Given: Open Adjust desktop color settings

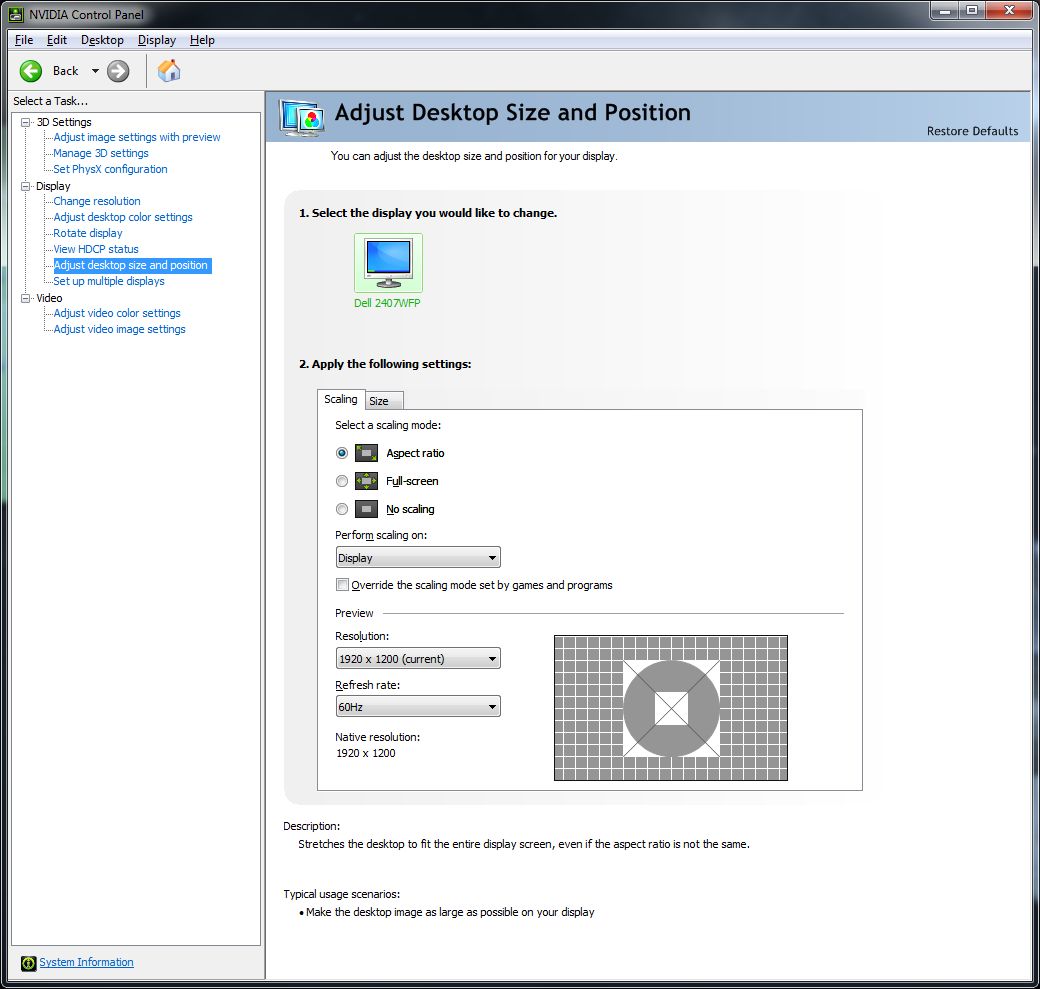Looking at the screenshot, I should pyautogui.click(x=123, y=217).
